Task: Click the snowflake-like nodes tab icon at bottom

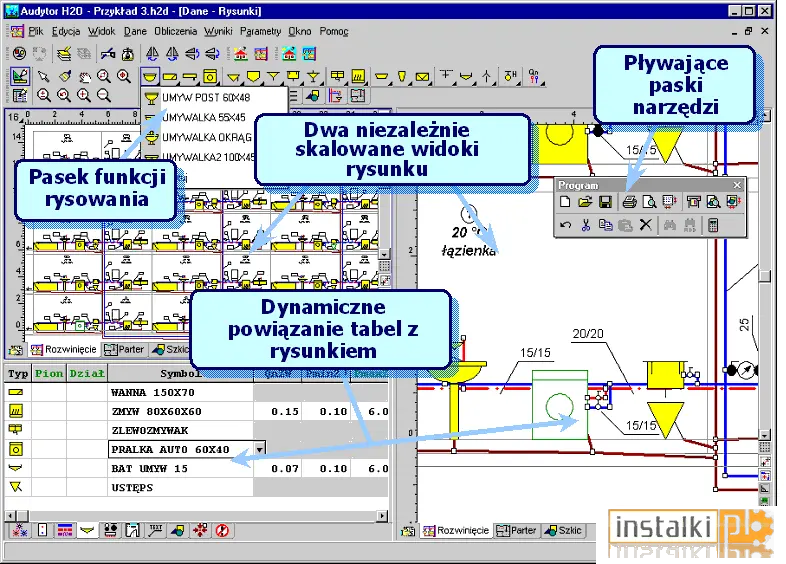Action: (x=20, y=530)
